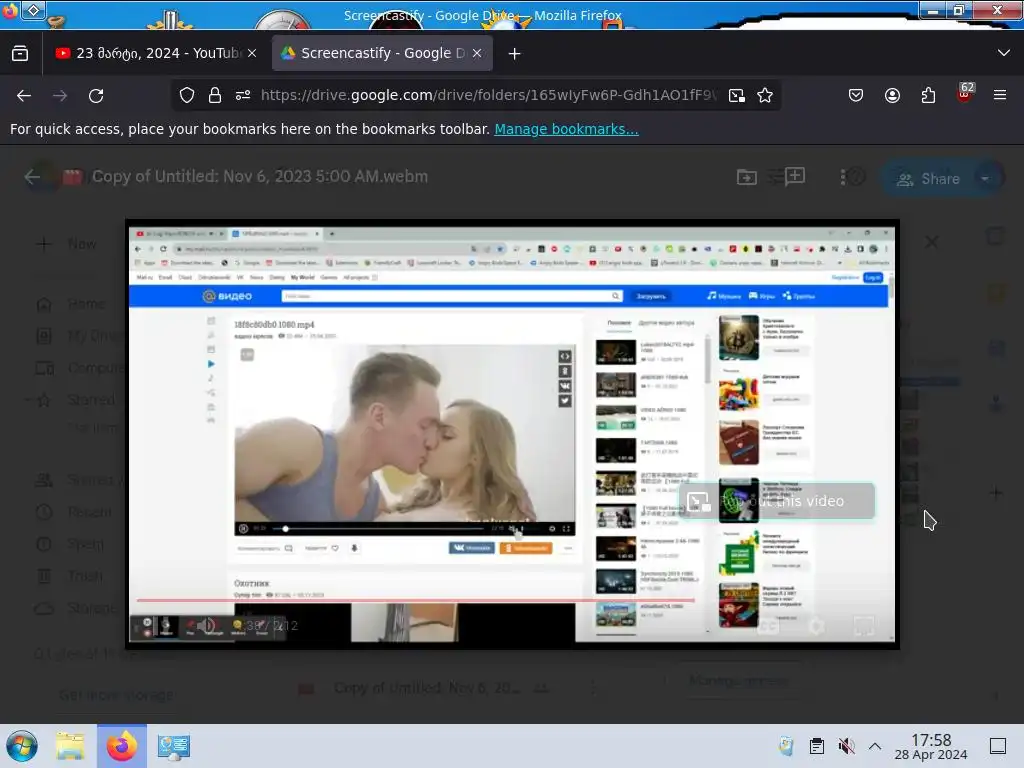Enter fullscreen on the video player
The image size is (1024, 768).
864,626
